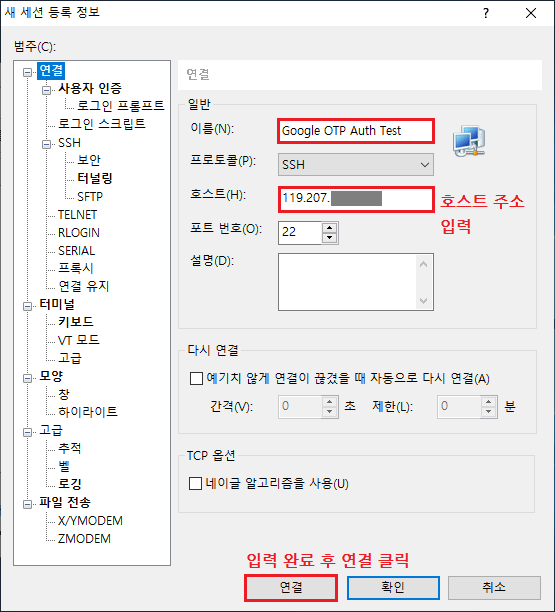Open SSH 터널링 settings
Viewport: 555px width, 612px height.
coord(95,178)
